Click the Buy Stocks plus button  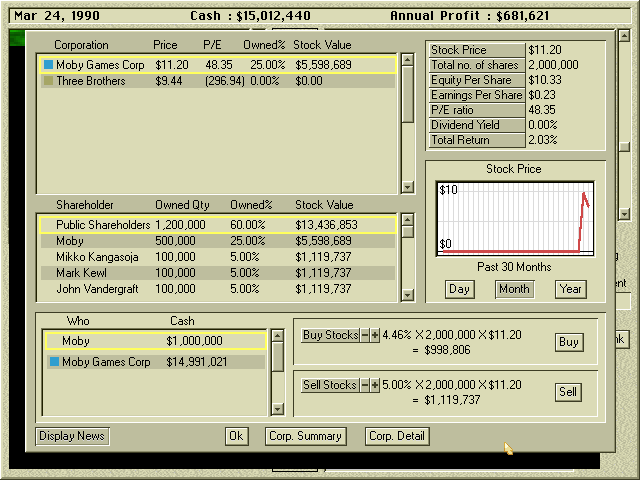[x=375, y=336]
